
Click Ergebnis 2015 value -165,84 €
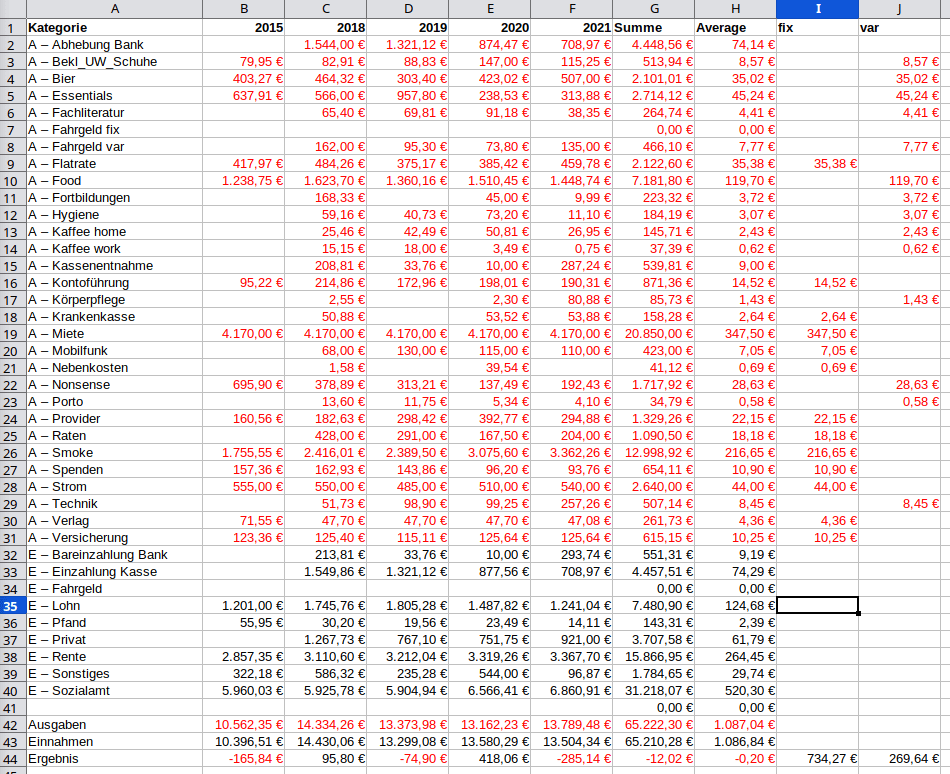(x=244, y=759)
